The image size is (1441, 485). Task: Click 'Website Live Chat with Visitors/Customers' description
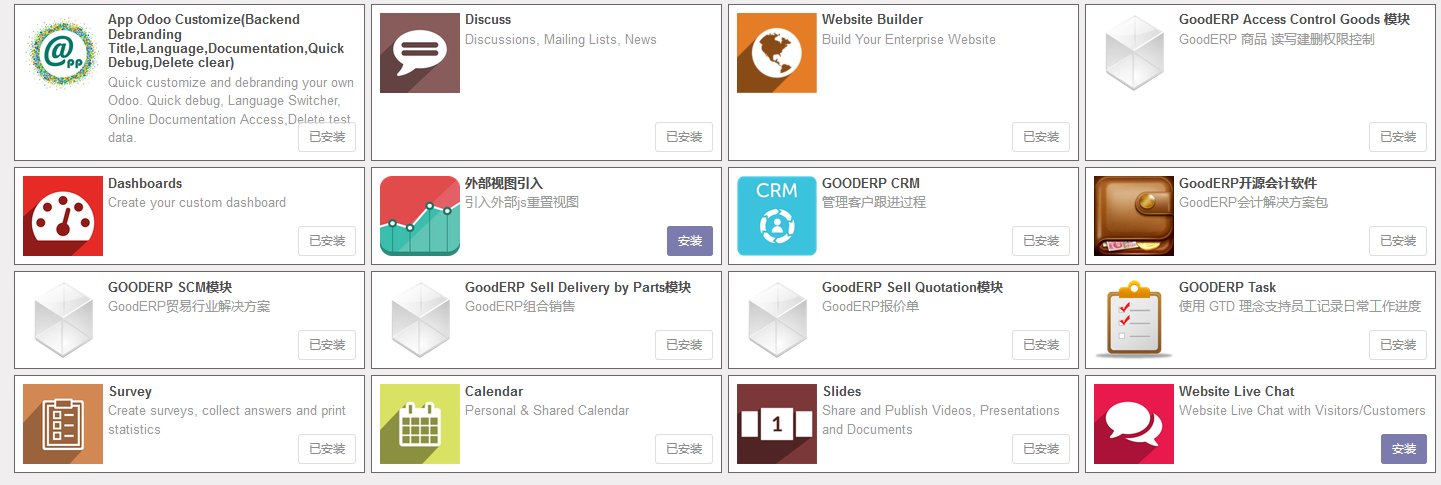point(1302,410)
